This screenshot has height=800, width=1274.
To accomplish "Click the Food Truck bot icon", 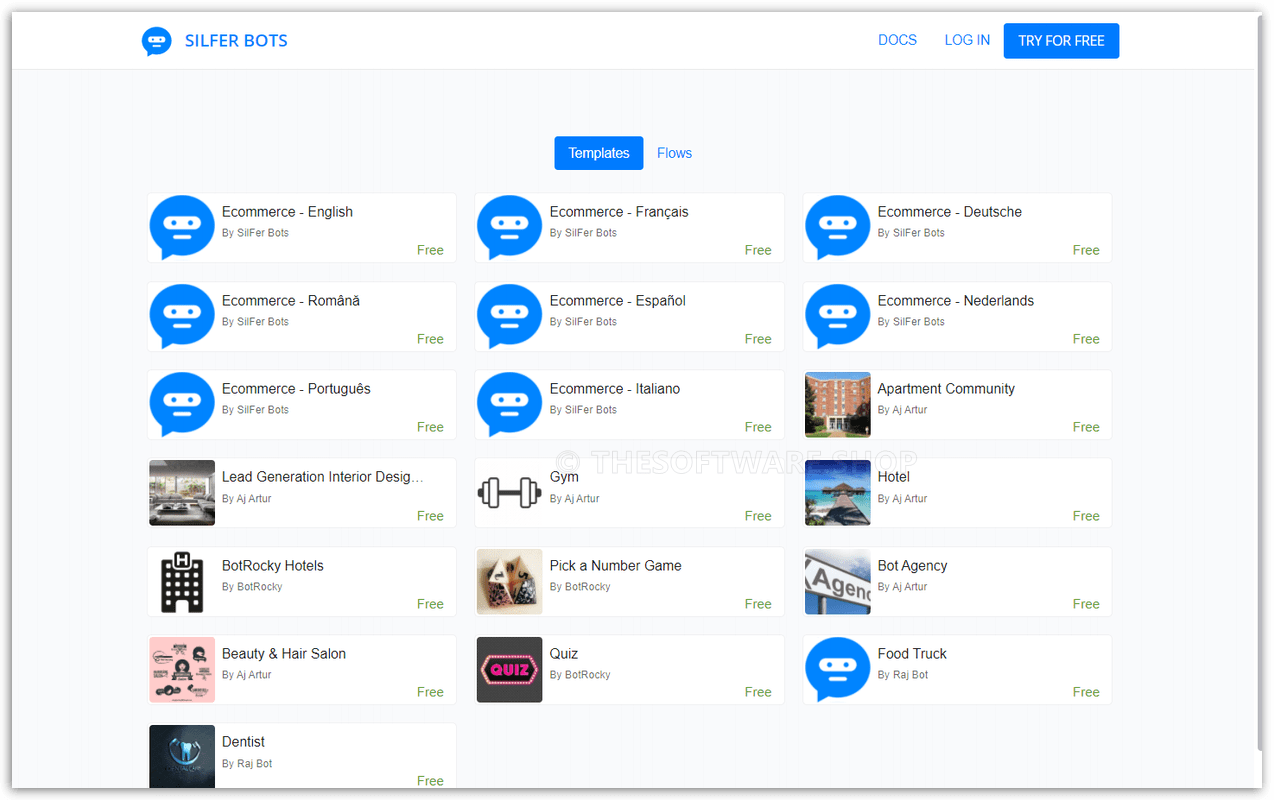I will 837,669.
